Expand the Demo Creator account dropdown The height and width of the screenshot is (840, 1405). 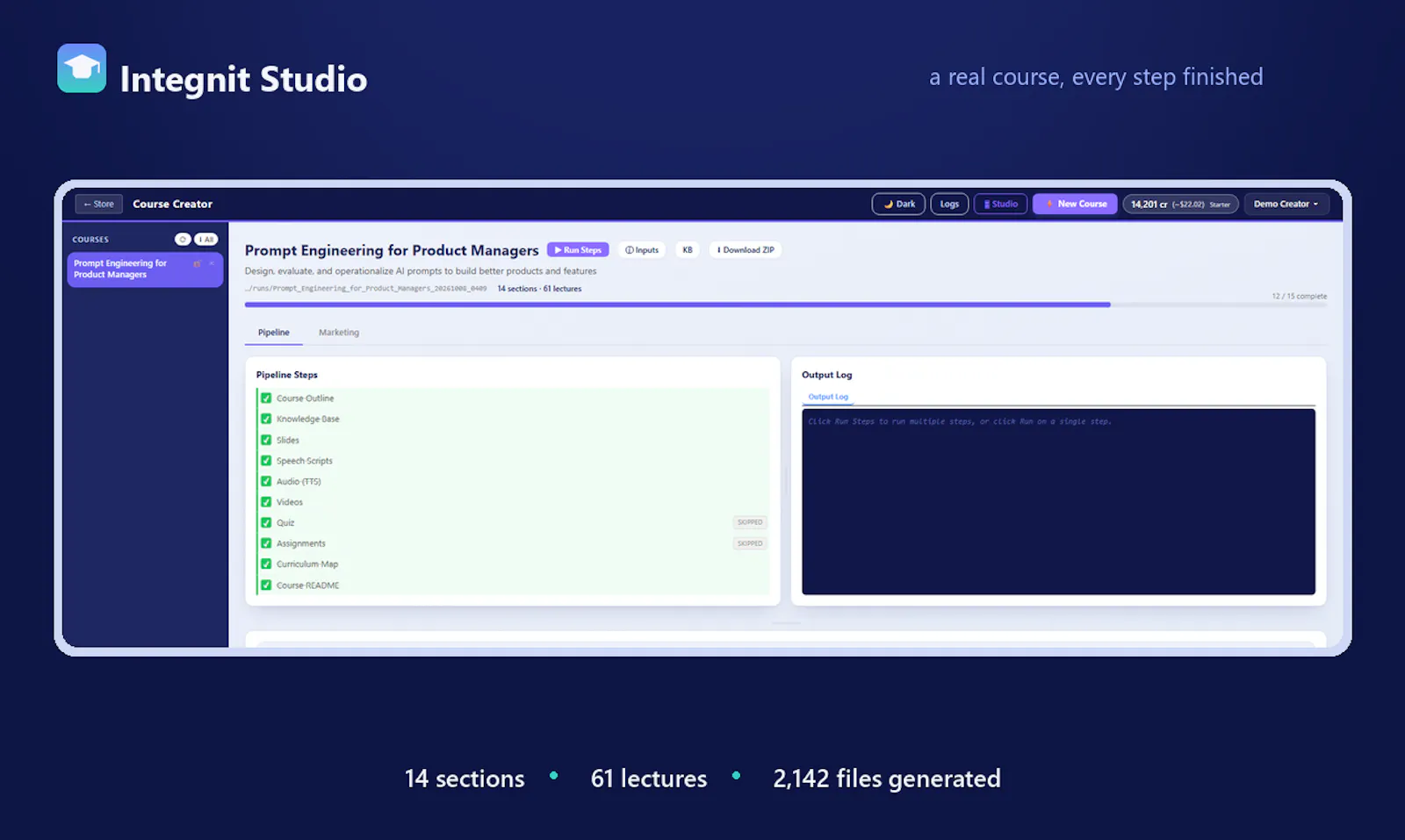click(x=1286, y=204)
